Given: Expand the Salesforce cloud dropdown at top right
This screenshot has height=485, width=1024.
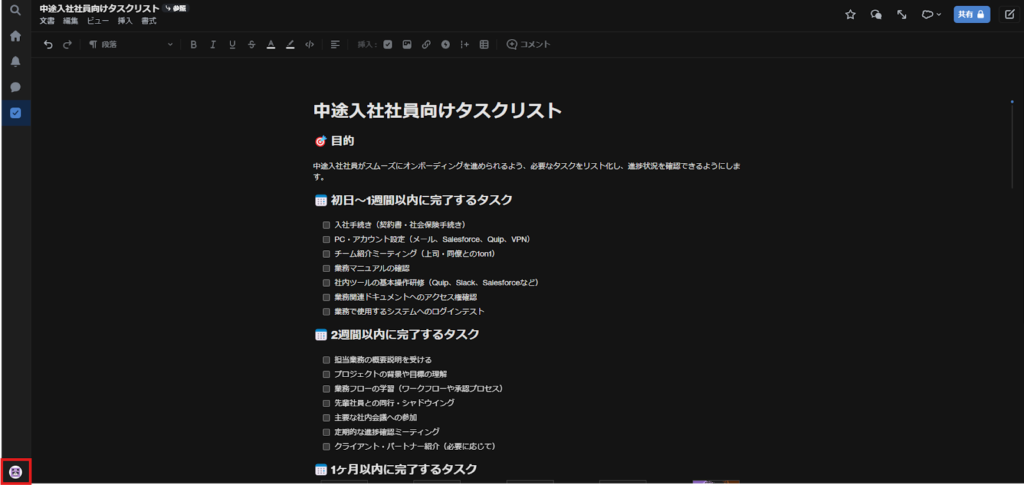Looking at the screenshot, I should [931, 14].
